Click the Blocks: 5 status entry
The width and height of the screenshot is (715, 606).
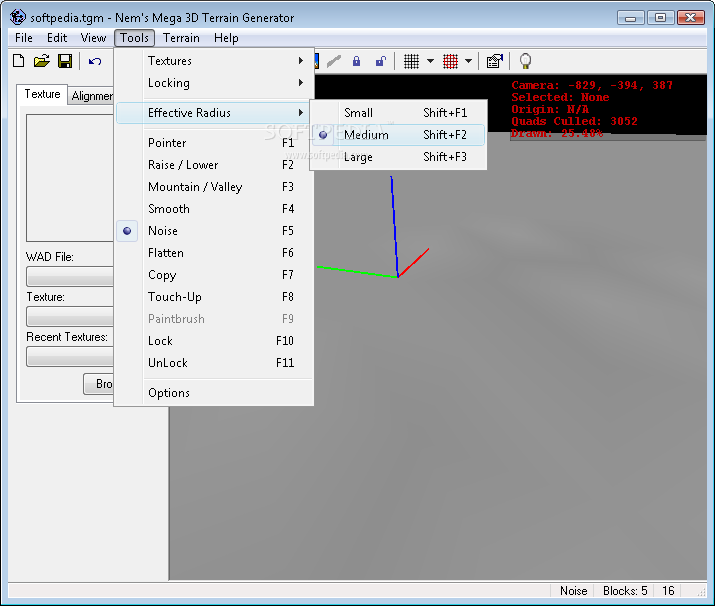(625, 591)
